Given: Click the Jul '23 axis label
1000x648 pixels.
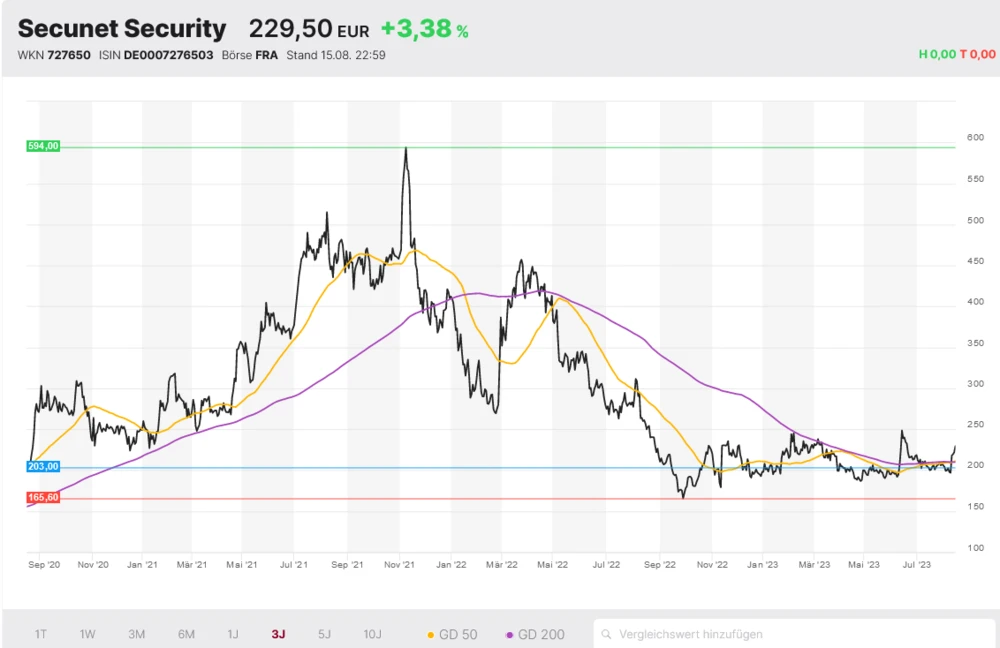Looking at the screenshot, I should tap(916, 564).
